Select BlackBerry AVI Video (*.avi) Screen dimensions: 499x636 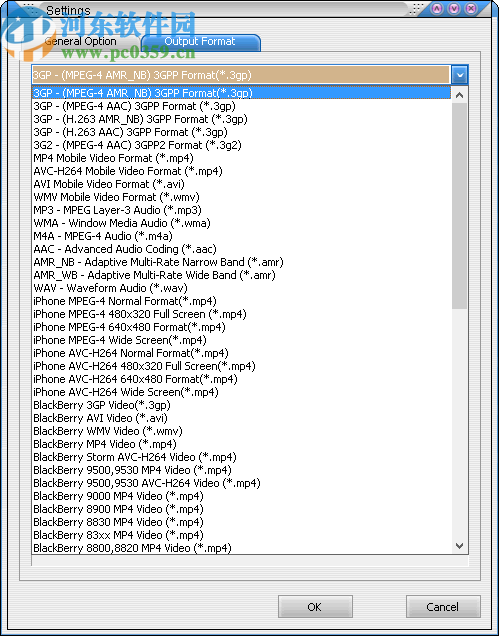pyautogui.click(x=241, y=418)
